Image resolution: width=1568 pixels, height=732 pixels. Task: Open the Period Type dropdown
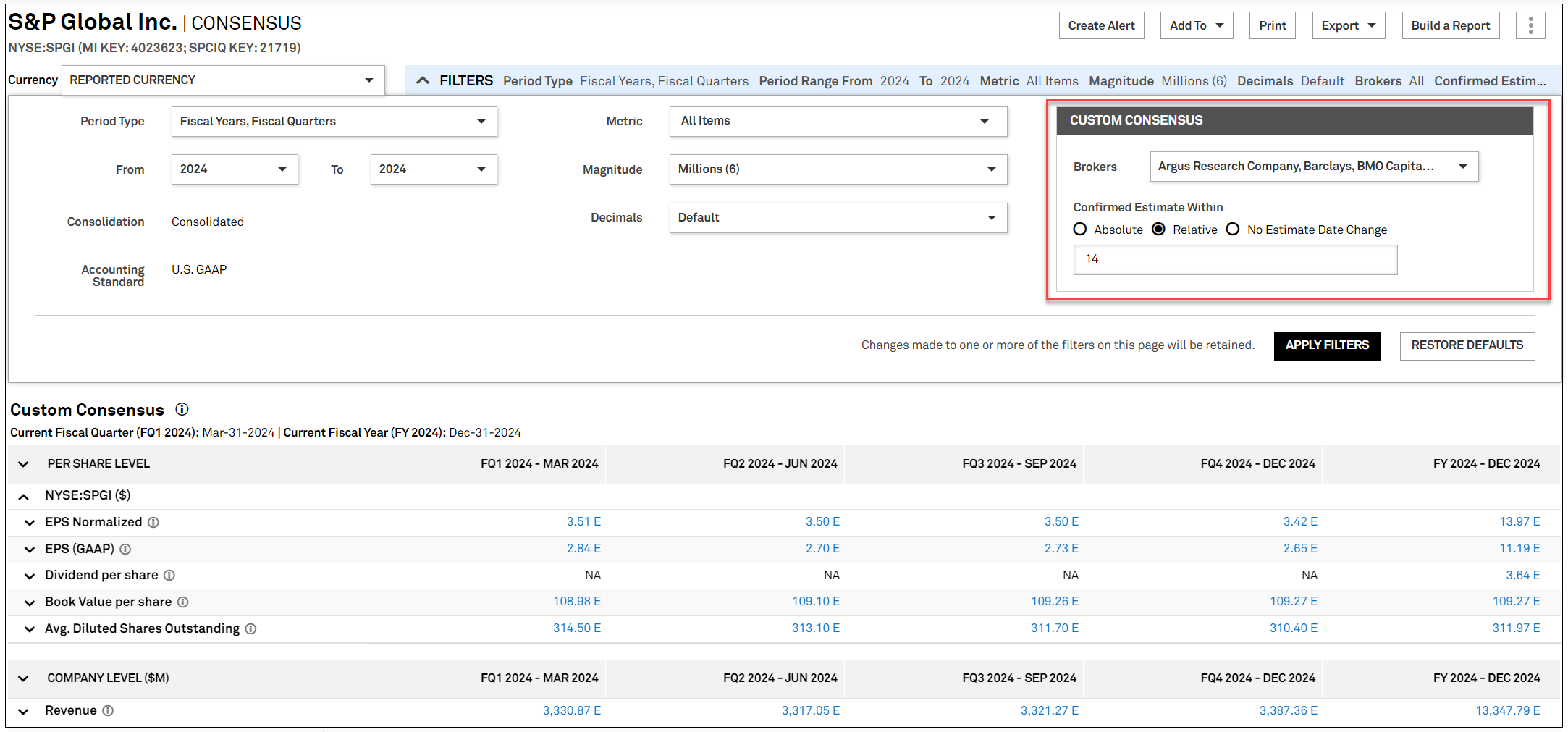coord(334,122)
